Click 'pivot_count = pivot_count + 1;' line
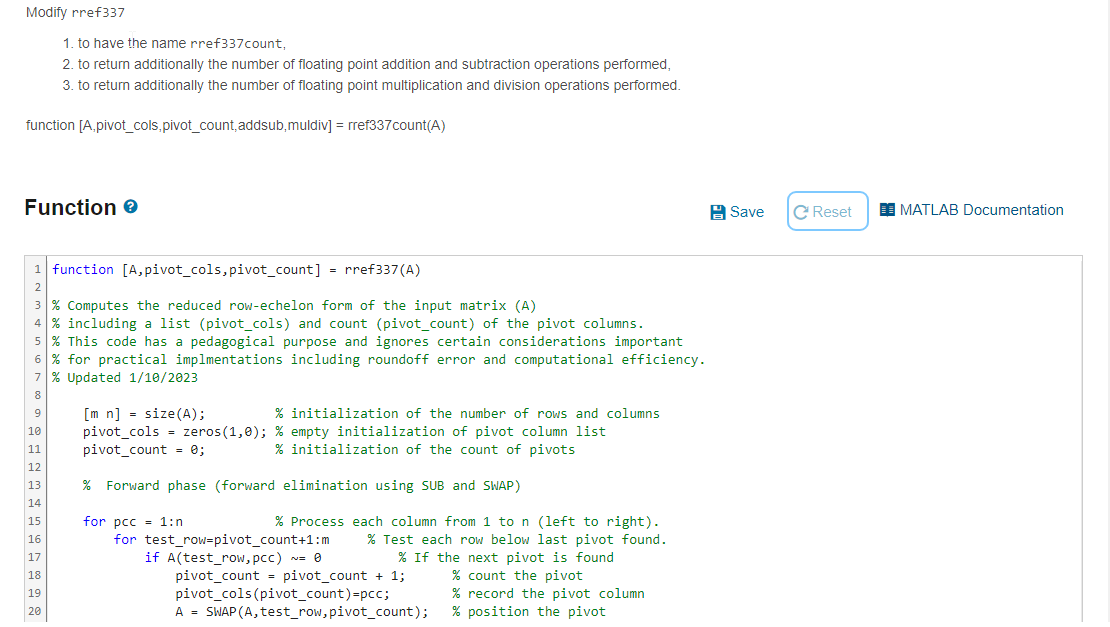 pyautogui.click(x=290, y=575)
